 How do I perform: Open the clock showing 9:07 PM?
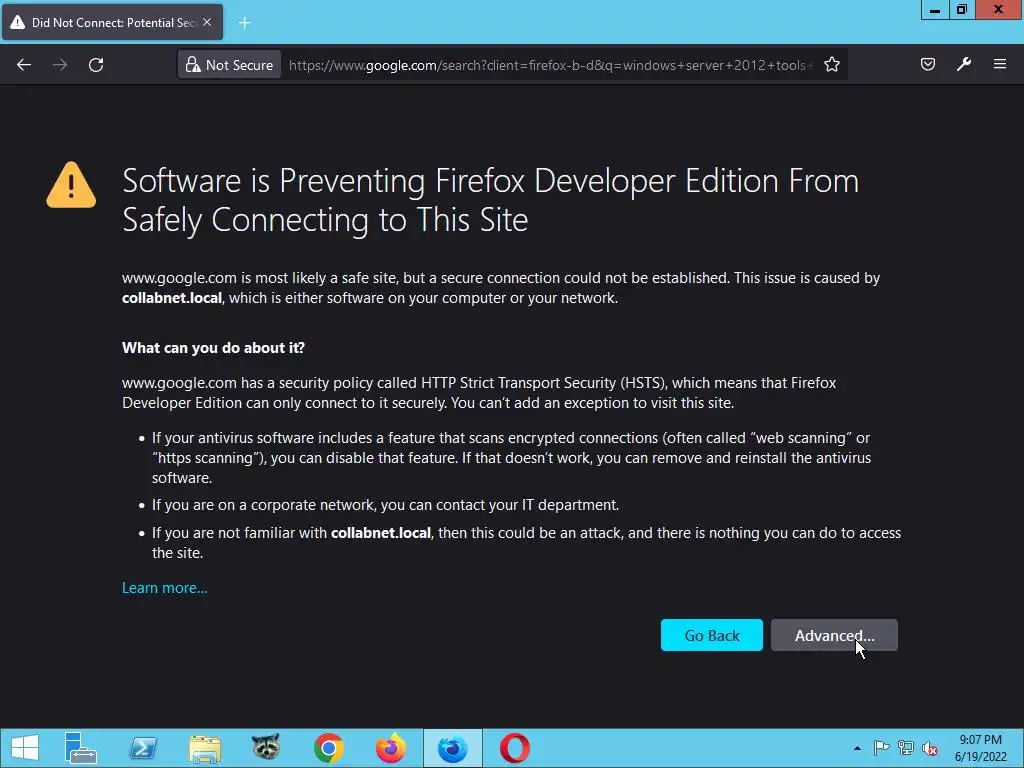(x=980, y=748)
